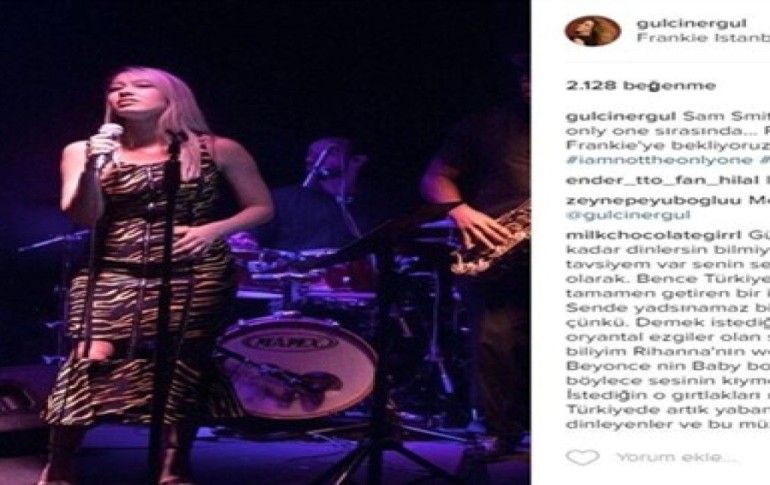Open the #iamnottheonlyone hashtag
Screen dimensions: 770x485
pos(660,160)
